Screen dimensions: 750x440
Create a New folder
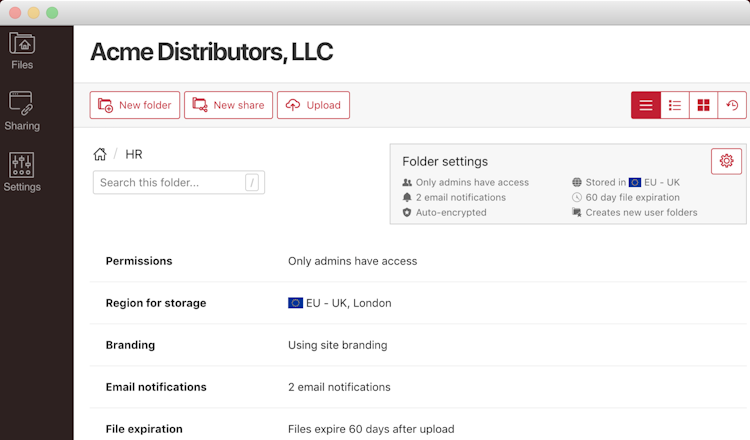pyautogui.click(x=135, y=105)
